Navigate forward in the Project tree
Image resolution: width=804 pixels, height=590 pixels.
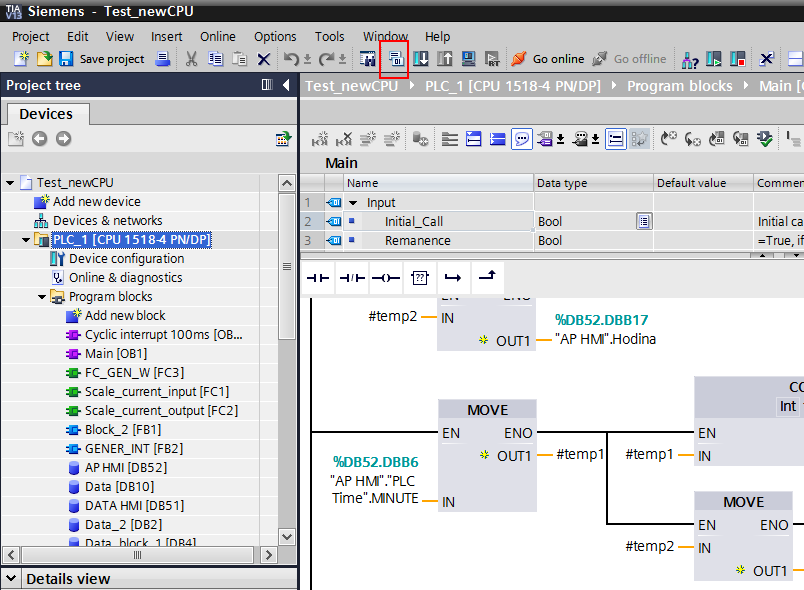64,138
